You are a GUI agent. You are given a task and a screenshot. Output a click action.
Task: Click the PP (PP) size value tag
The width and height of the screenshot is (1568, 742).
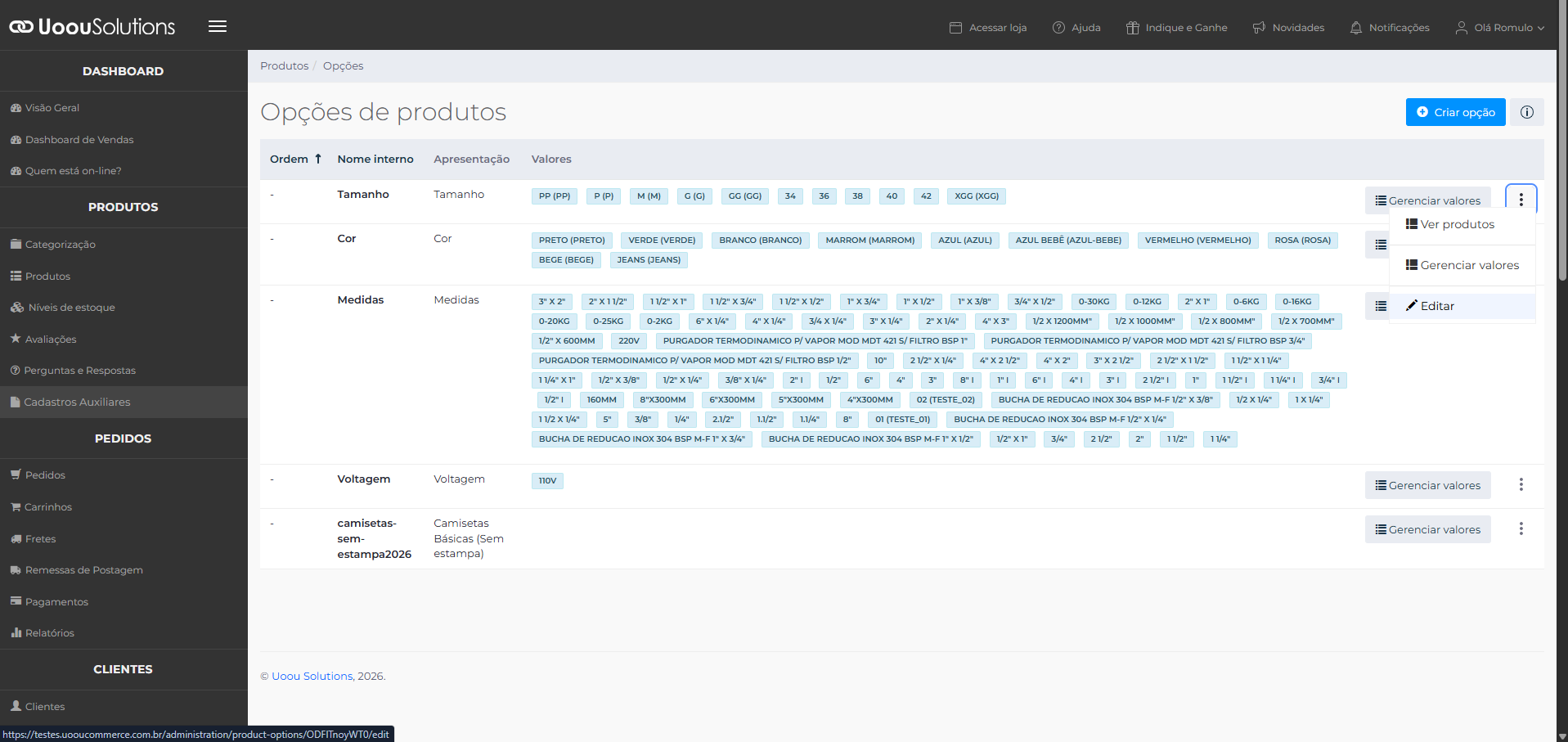pos(555,196)
